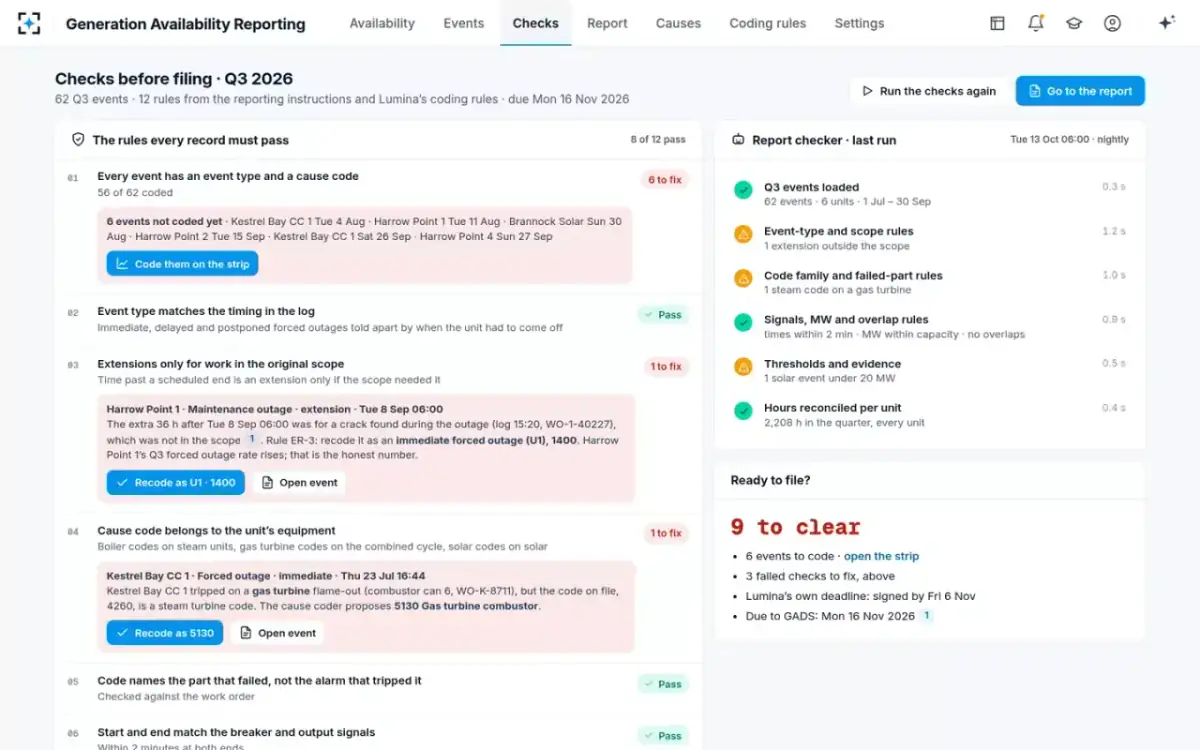
Task: Click the 6 to fix badge
Action: 664,180
